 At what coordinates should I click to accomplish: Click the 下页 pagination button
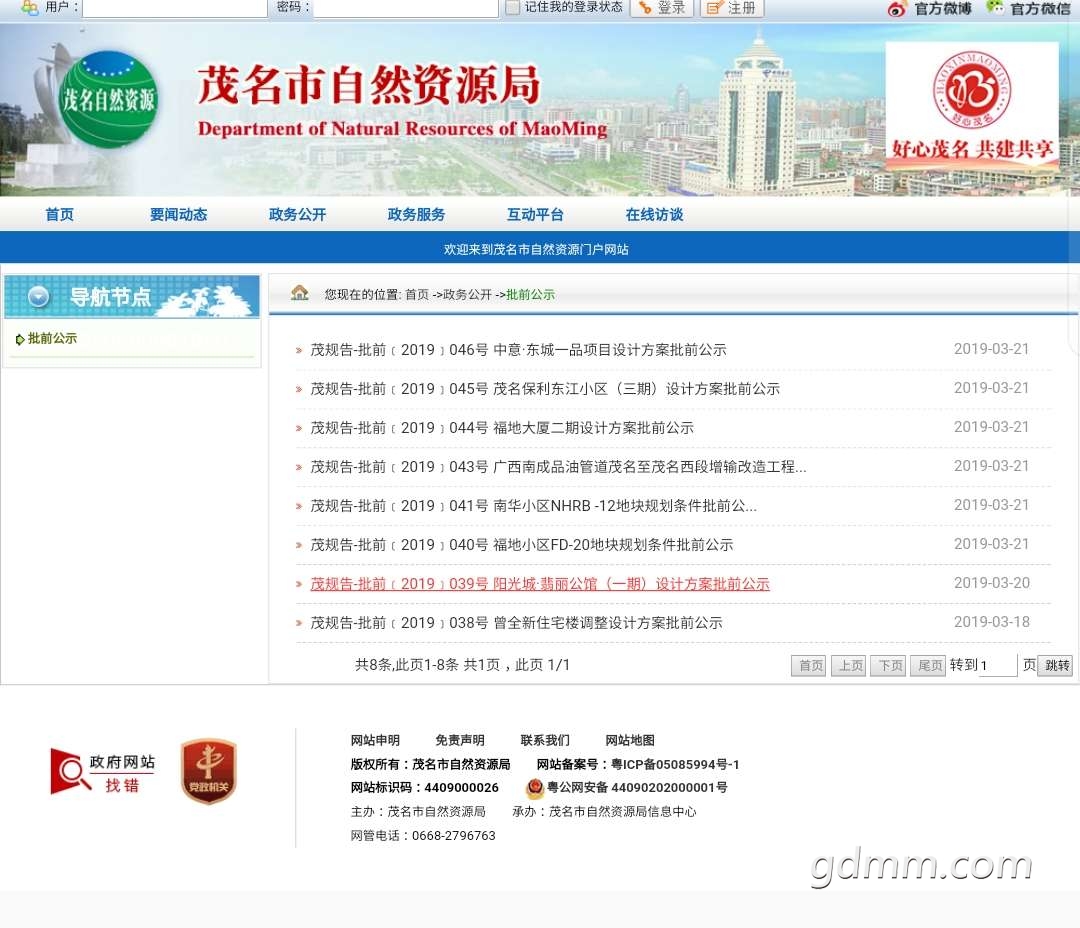pyautogui.click(x=889, y=666)
